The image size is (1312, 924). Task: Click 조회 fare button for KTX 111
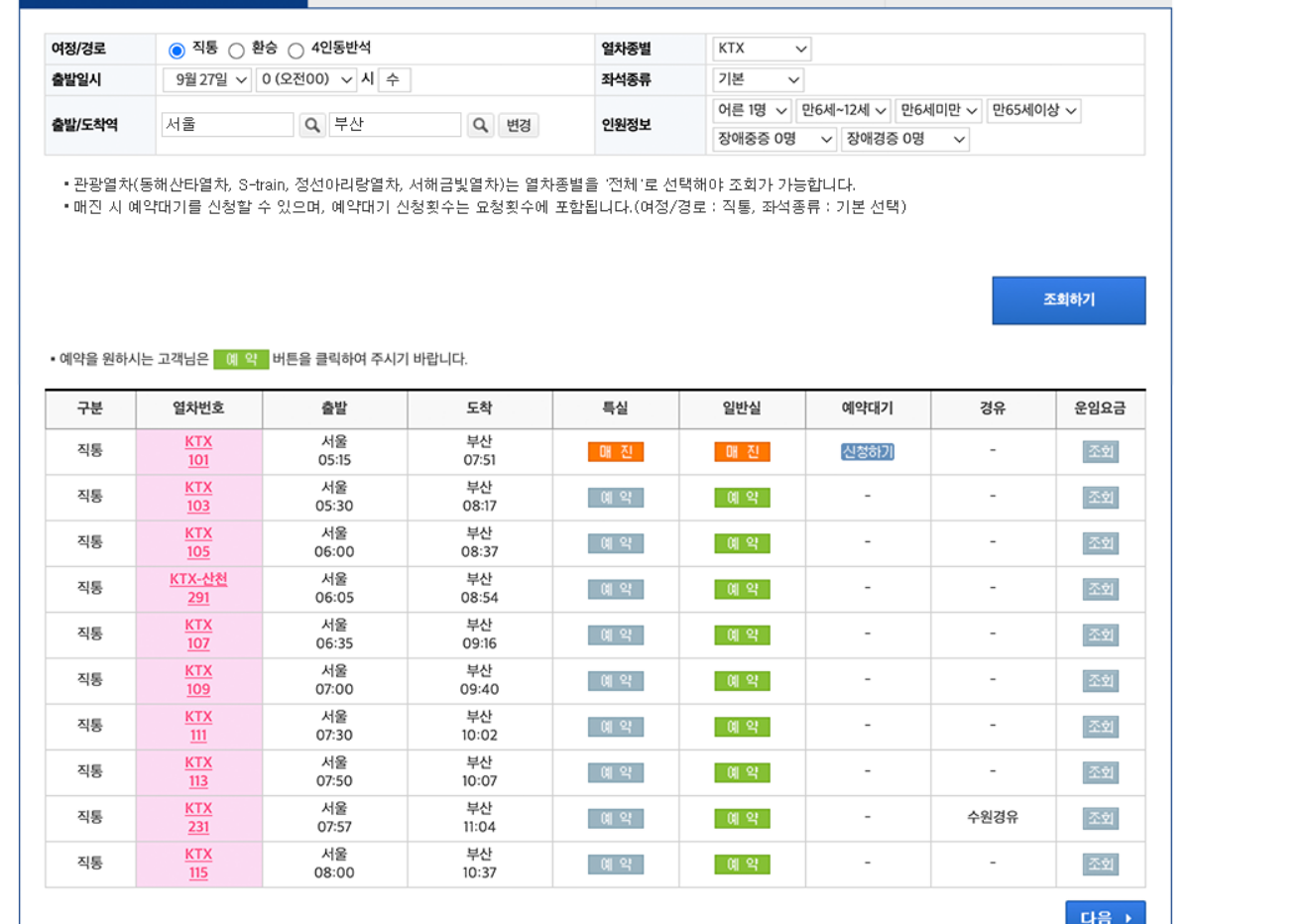tap(1101, 727)
